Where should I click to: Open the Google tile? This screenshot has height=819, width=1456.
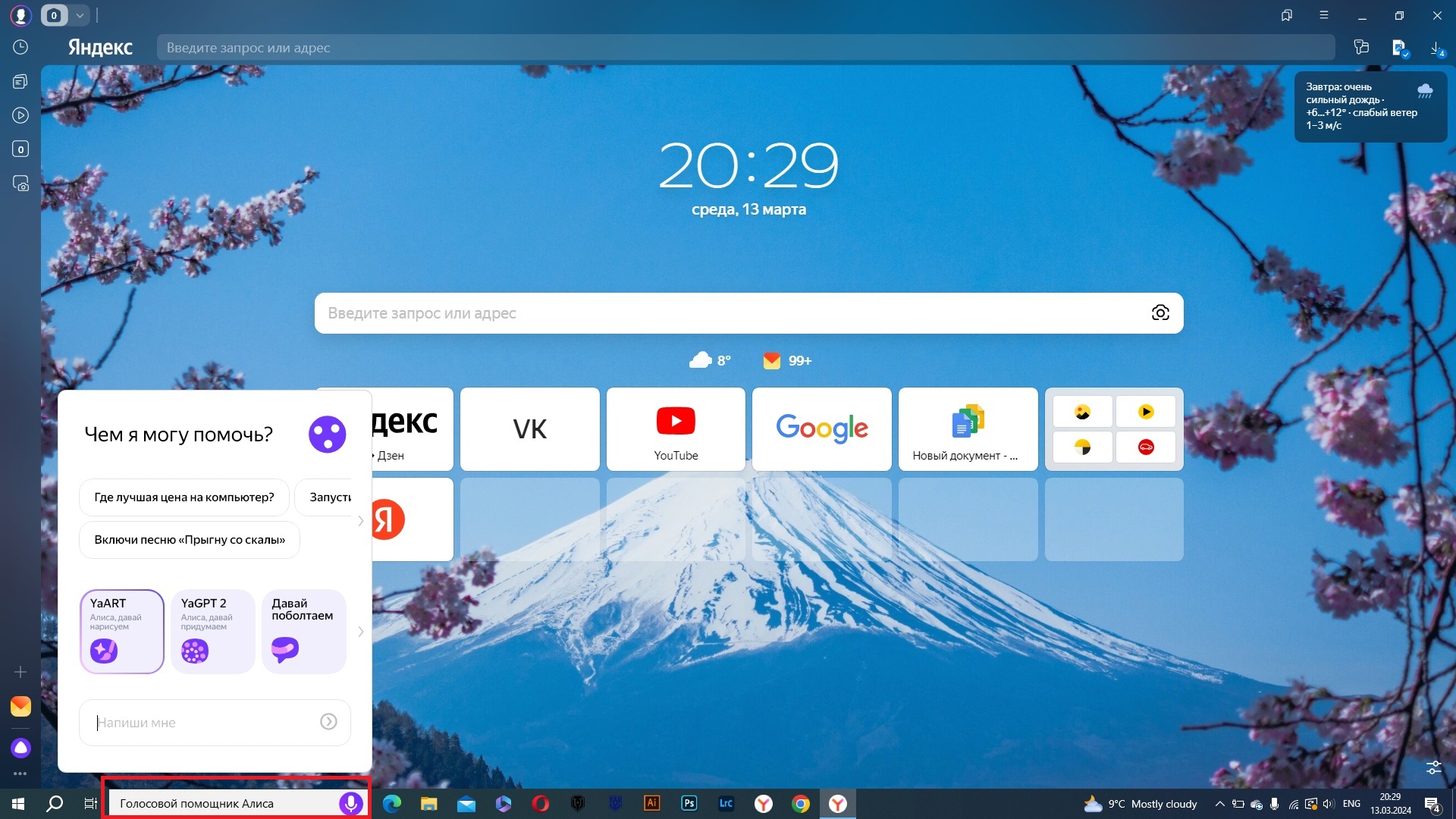click(x=822, y=429)
